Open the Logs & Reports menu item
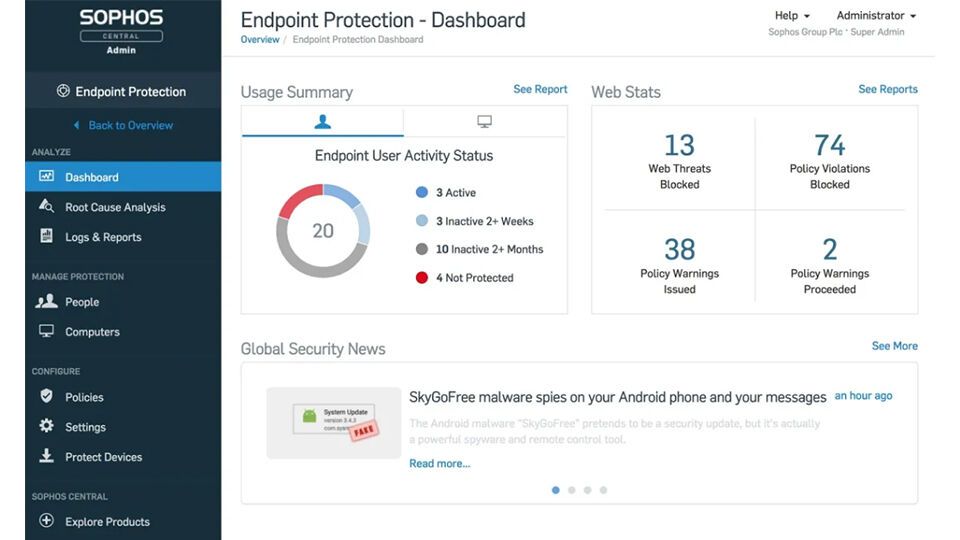Viewport: 960px width, 540px height. [123, 237]
